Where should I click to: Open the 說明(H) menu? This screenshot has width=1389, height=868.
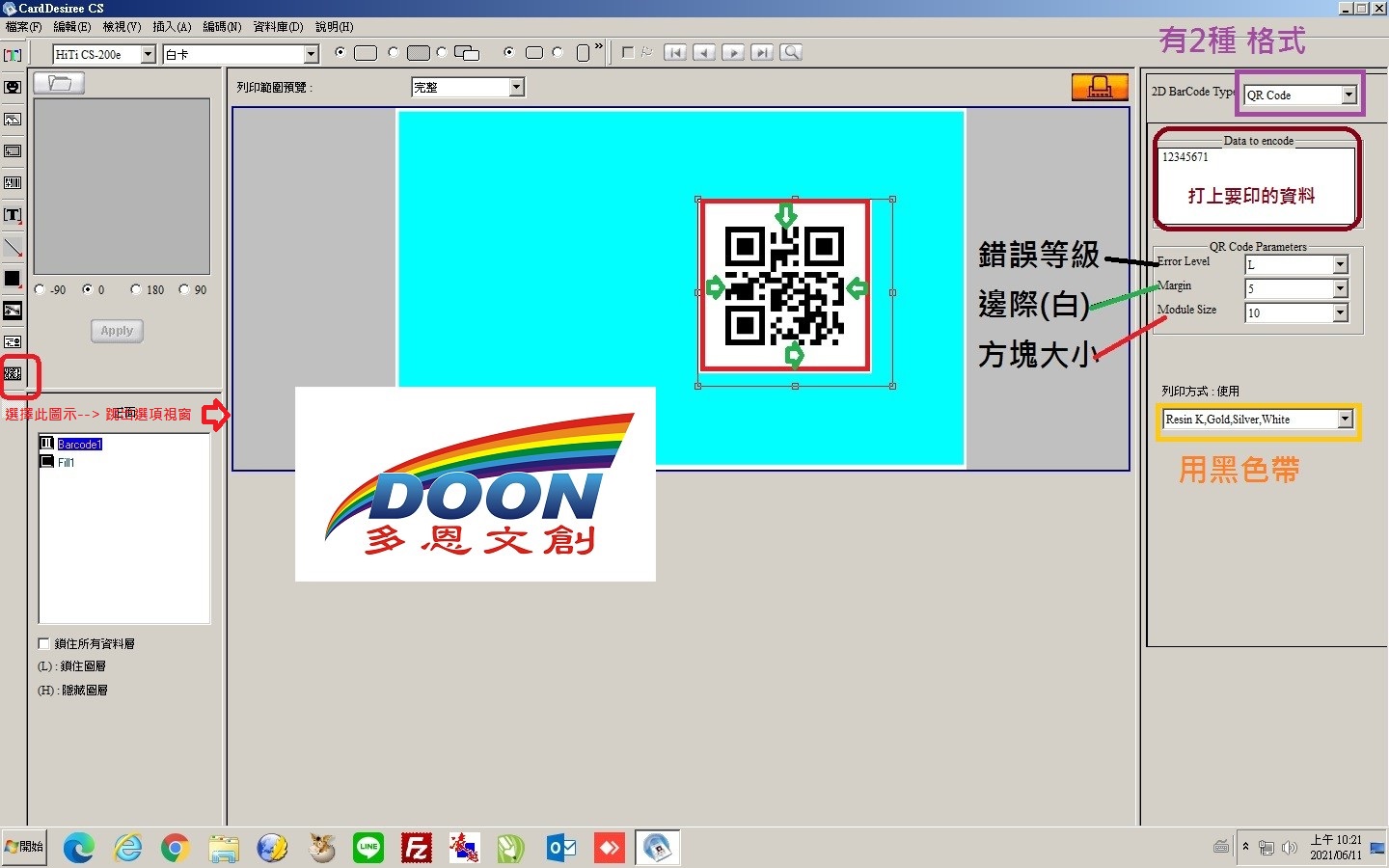click(335, 27)
